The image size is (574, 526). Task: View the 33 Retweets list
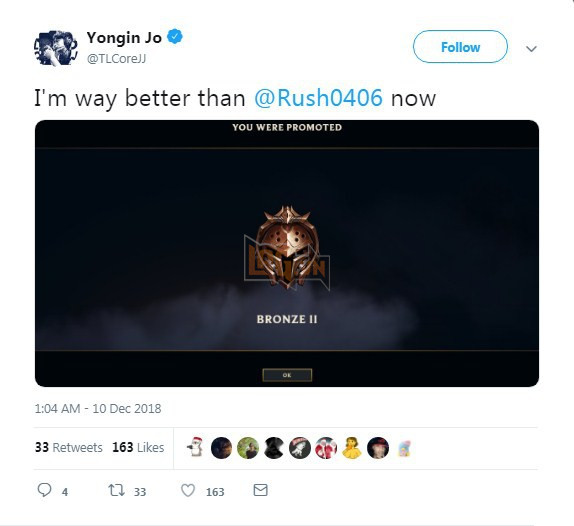[x=68, y=447]
